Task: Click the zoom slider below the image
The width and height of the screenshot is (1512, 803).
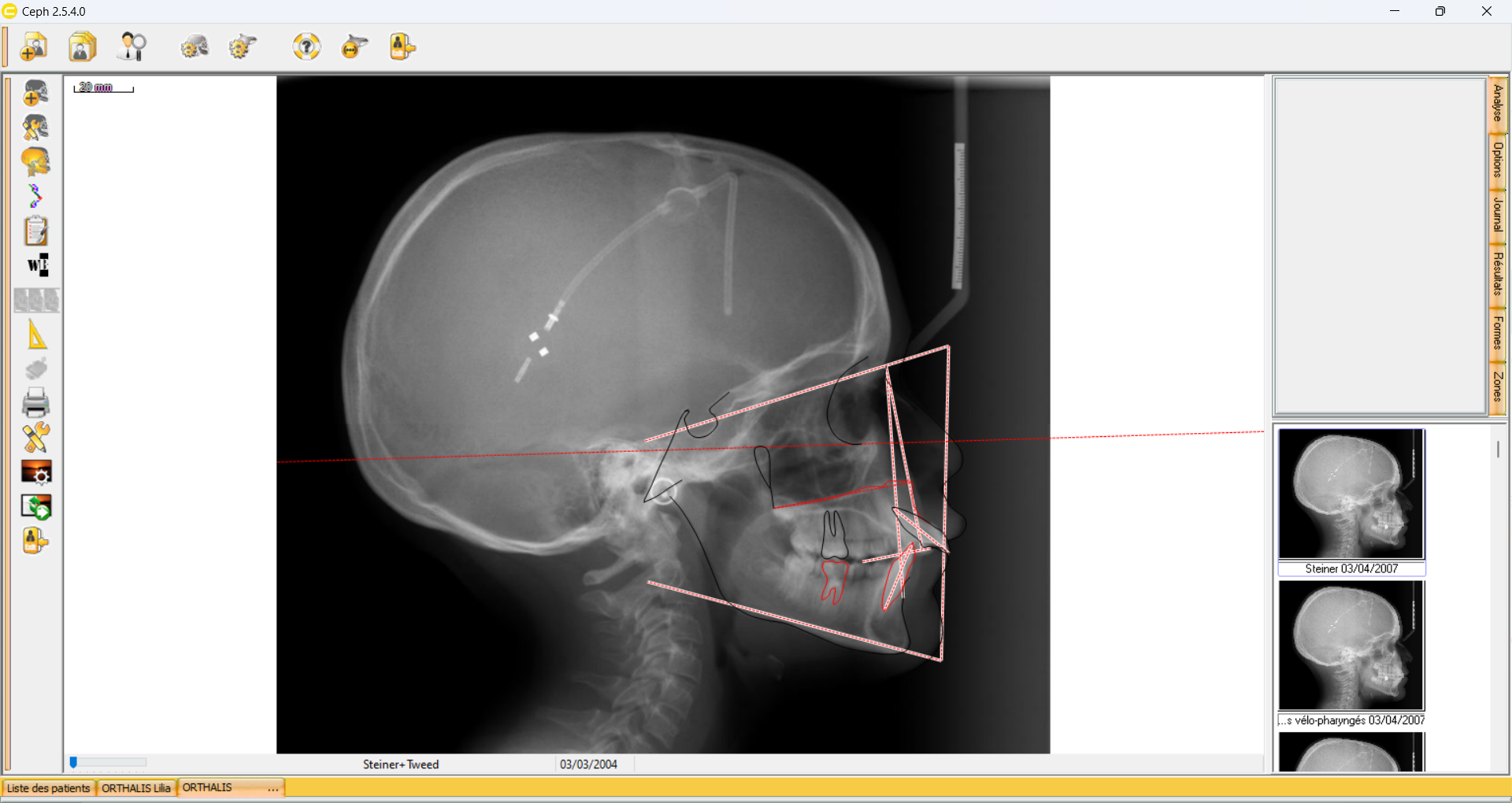Action: [108, 762]
